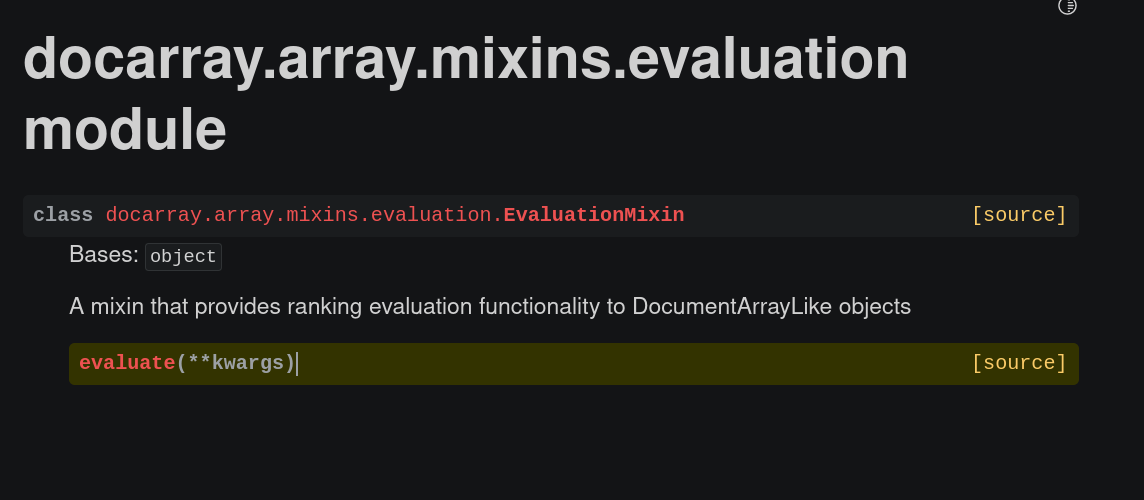
Task: Click the table of contents icon at top
Action: pyautogui.click(x=1067, y=7)
